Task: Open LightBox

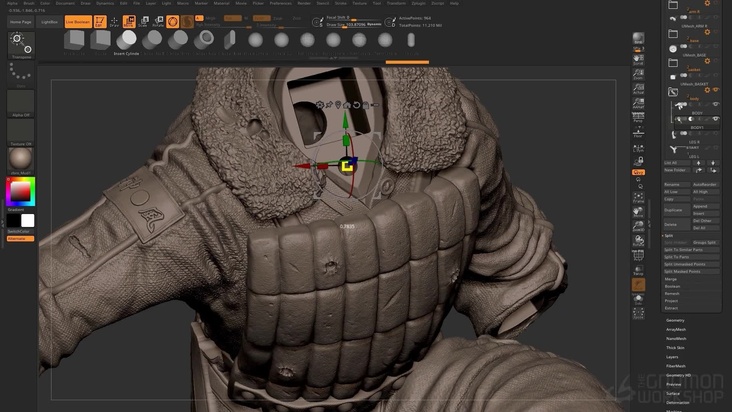Action: [49, 22]
